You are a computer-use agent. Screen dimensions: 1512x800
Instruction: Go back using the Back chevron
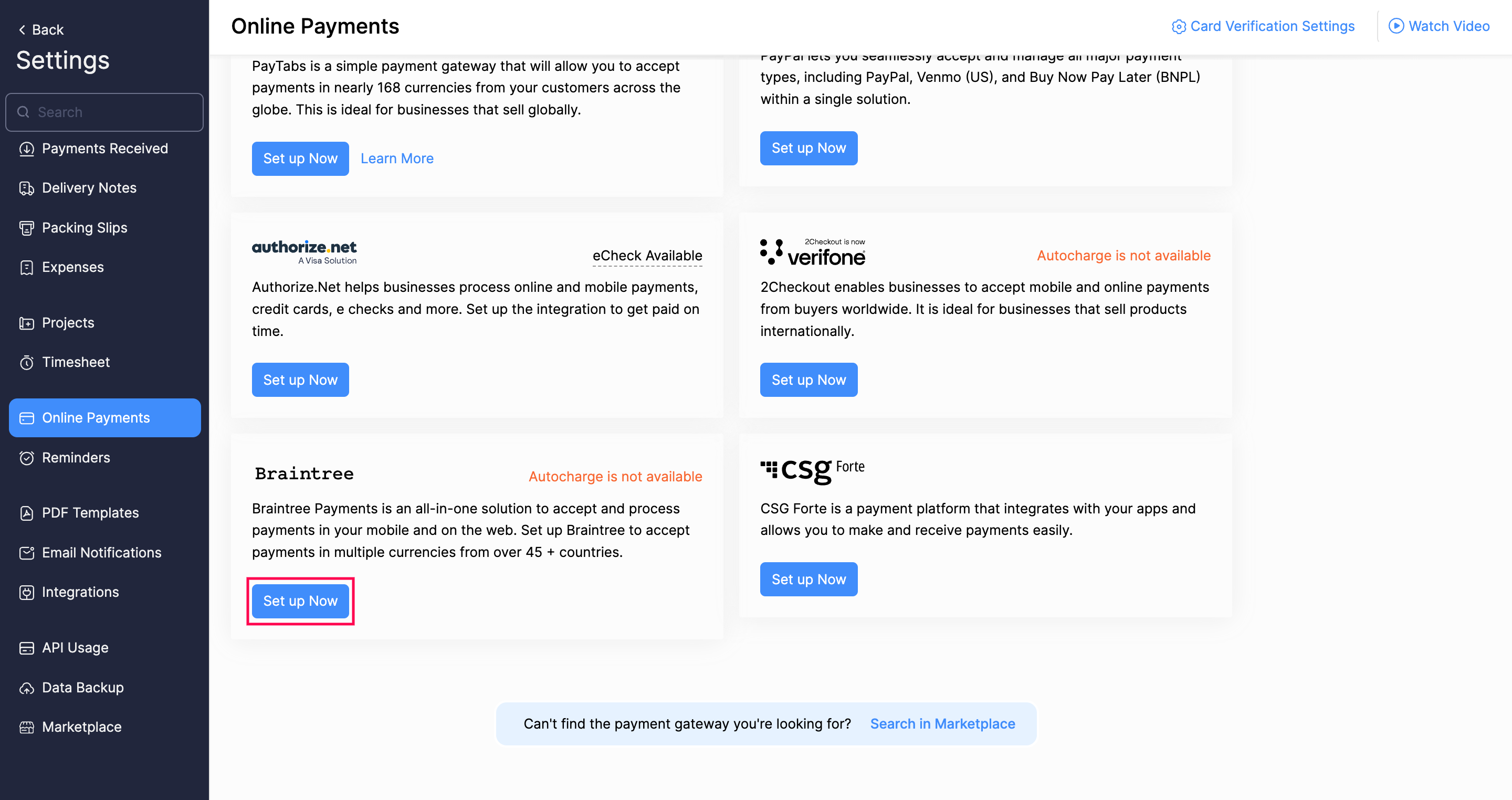coord(22,30)
